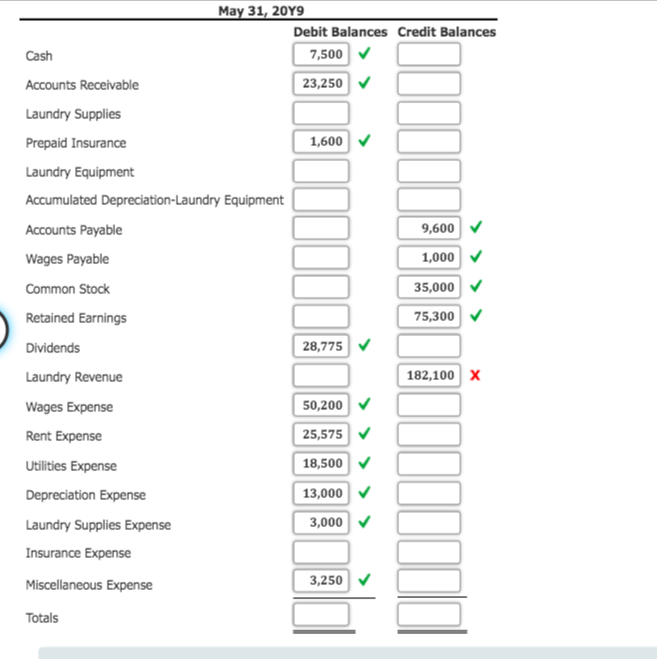Click Wages Payable debit balance field
The height and width of the screenshot is (659, 657).
(x=321, y=257)
